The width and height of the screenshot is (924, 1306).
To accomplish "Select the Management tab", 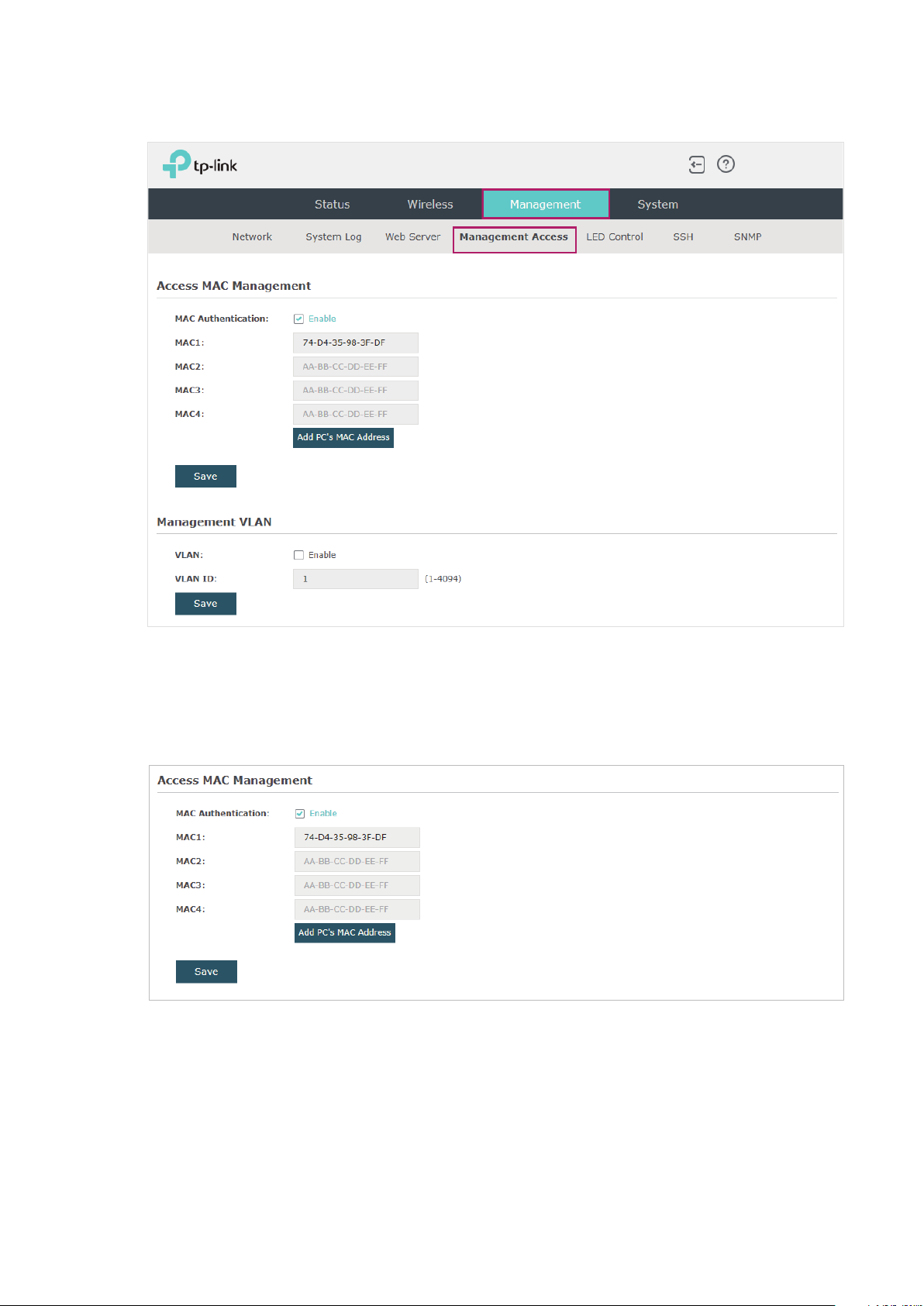I will point(546,205).
